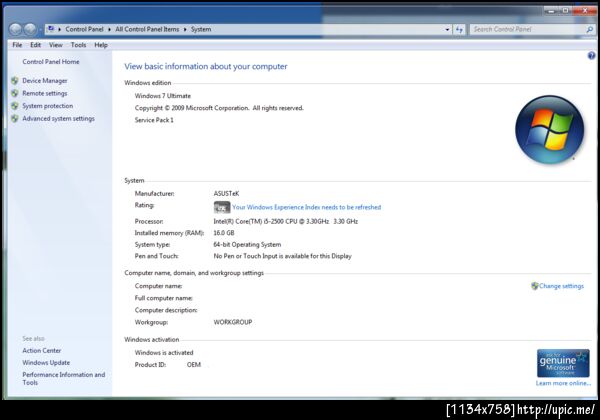Click the System breadcrumb

click(x=201, y=29)
